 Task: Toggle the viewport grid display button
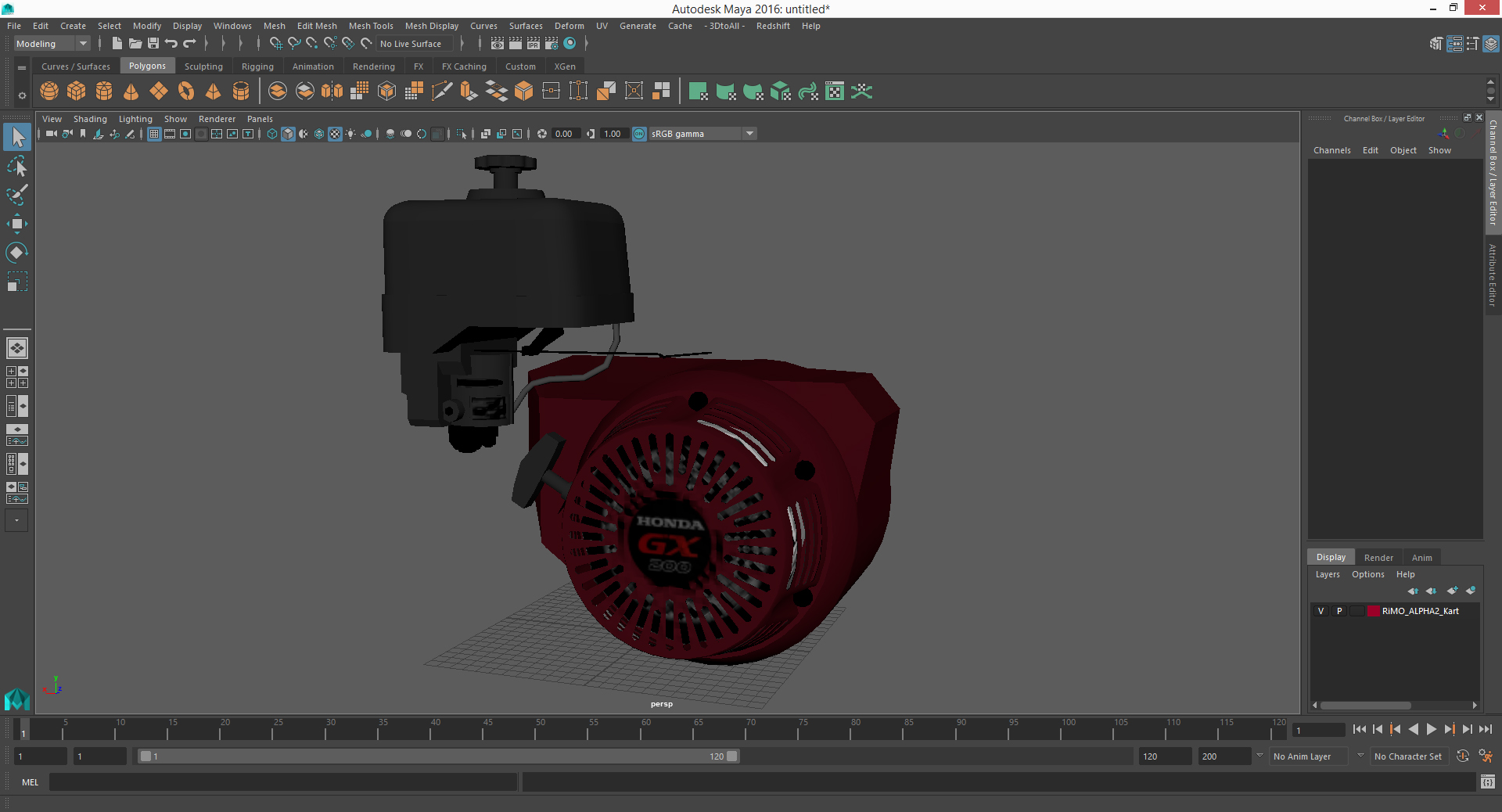pyautogui.click(x=154, y=134)
